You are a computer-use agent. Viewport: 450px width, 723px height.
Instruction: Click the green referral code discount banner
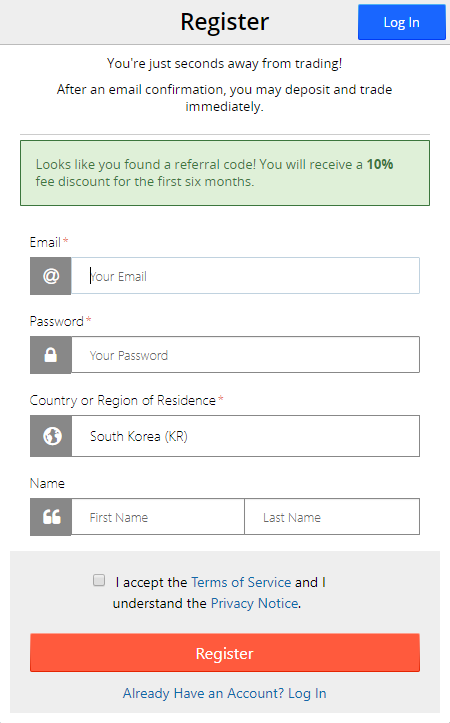(x=225, y=173)
